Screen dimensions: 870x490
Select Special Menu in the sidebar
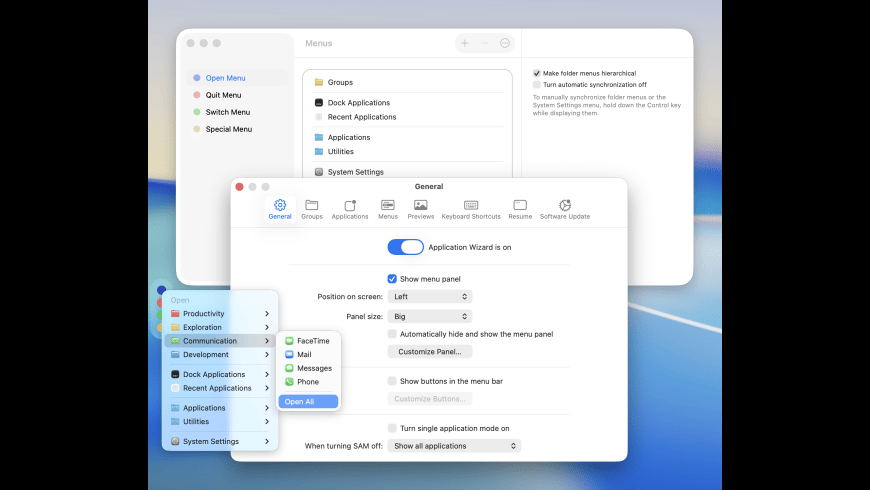coord(237,129)
